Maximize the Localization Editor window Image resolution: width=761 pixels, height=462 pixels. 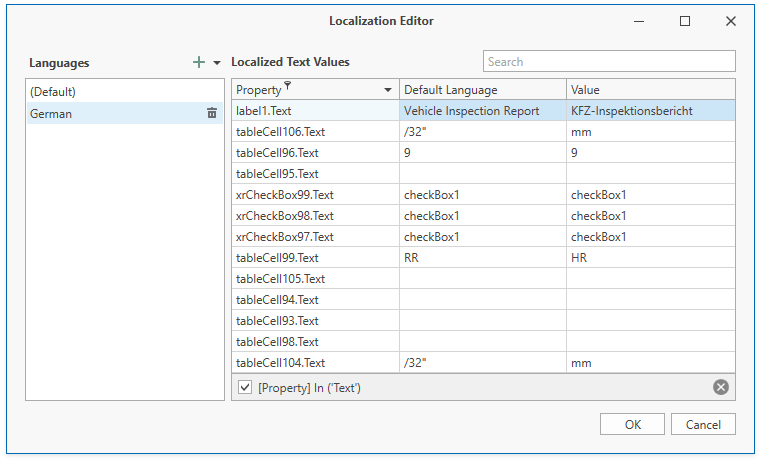point(685,21)
